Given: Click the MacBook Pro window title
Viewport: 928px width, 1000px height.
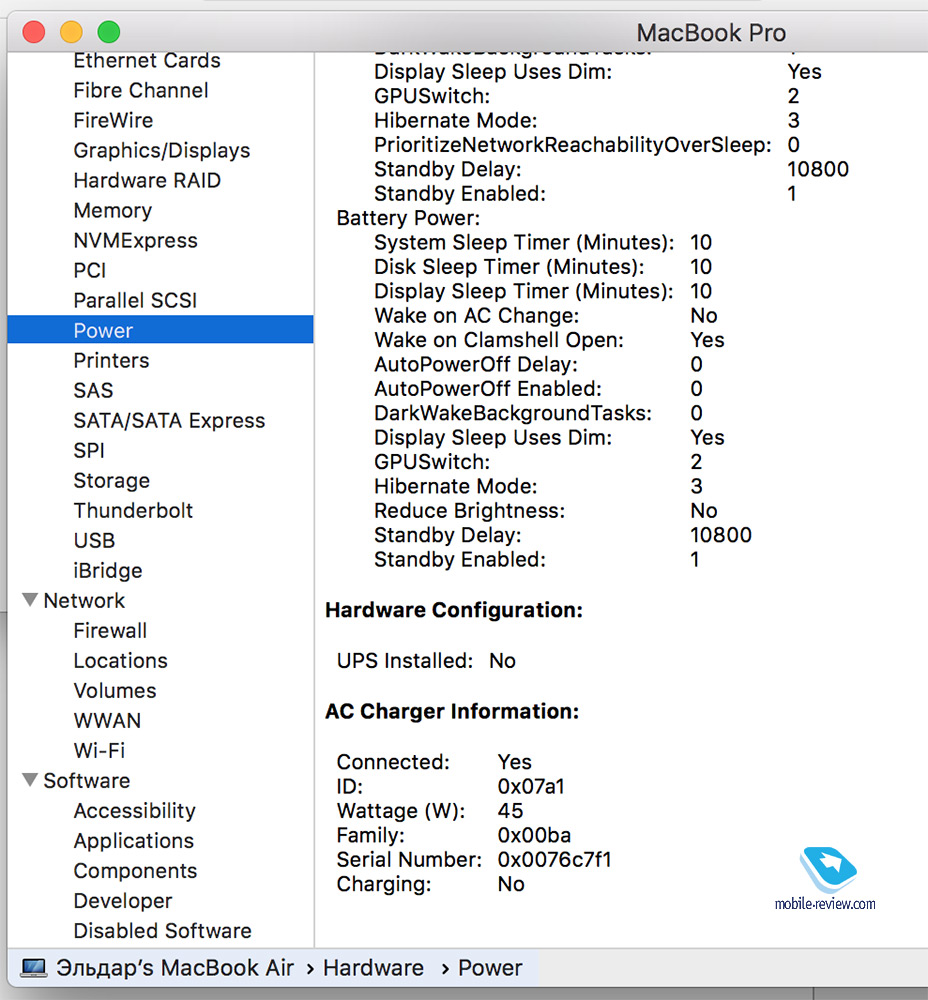Looking at the screenshot, I should pyautogui.click(x=711, y=33).
